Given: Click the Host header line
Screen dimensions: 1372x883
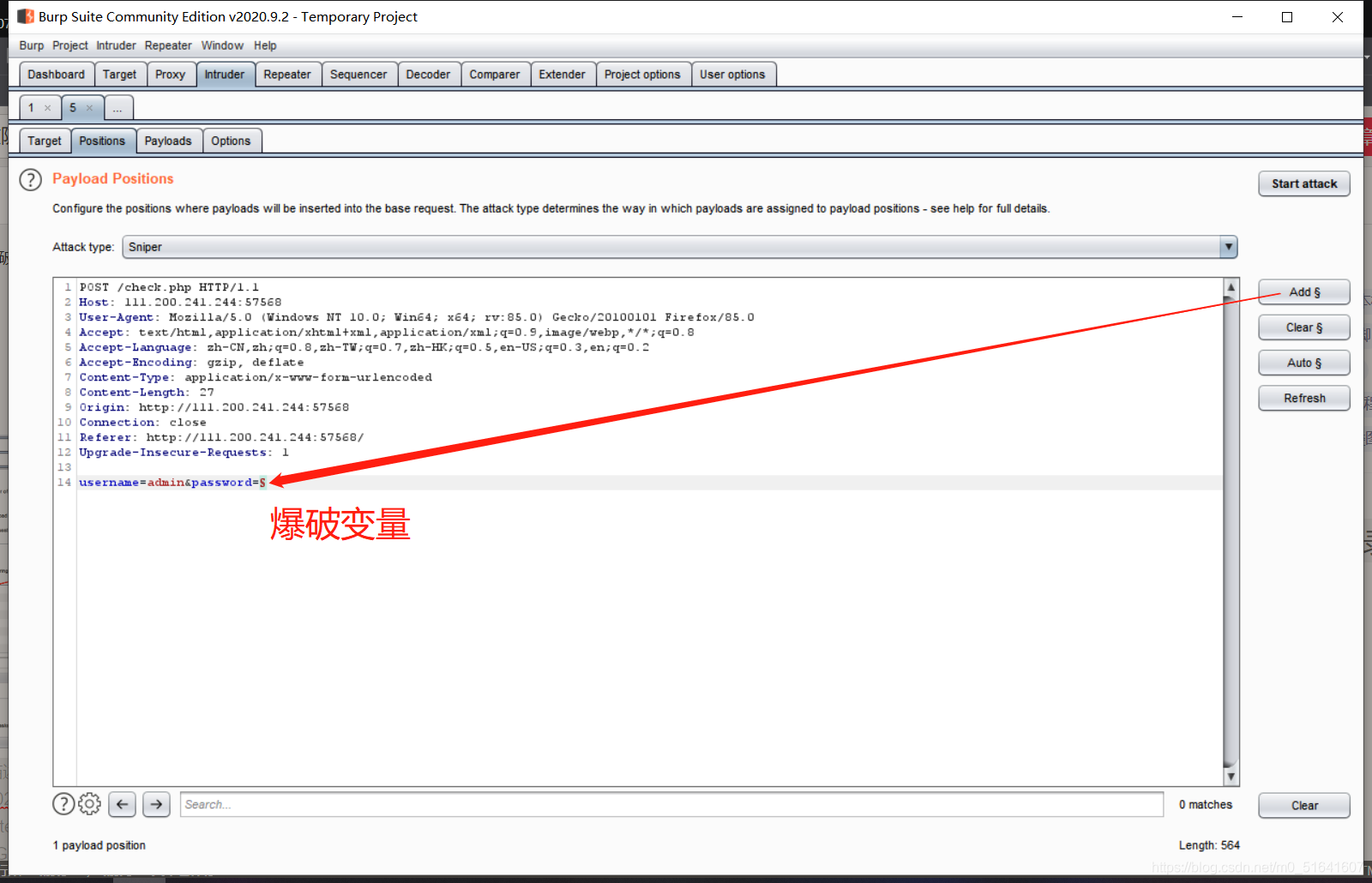Looking at the screenshot, I should click(180, 302).
